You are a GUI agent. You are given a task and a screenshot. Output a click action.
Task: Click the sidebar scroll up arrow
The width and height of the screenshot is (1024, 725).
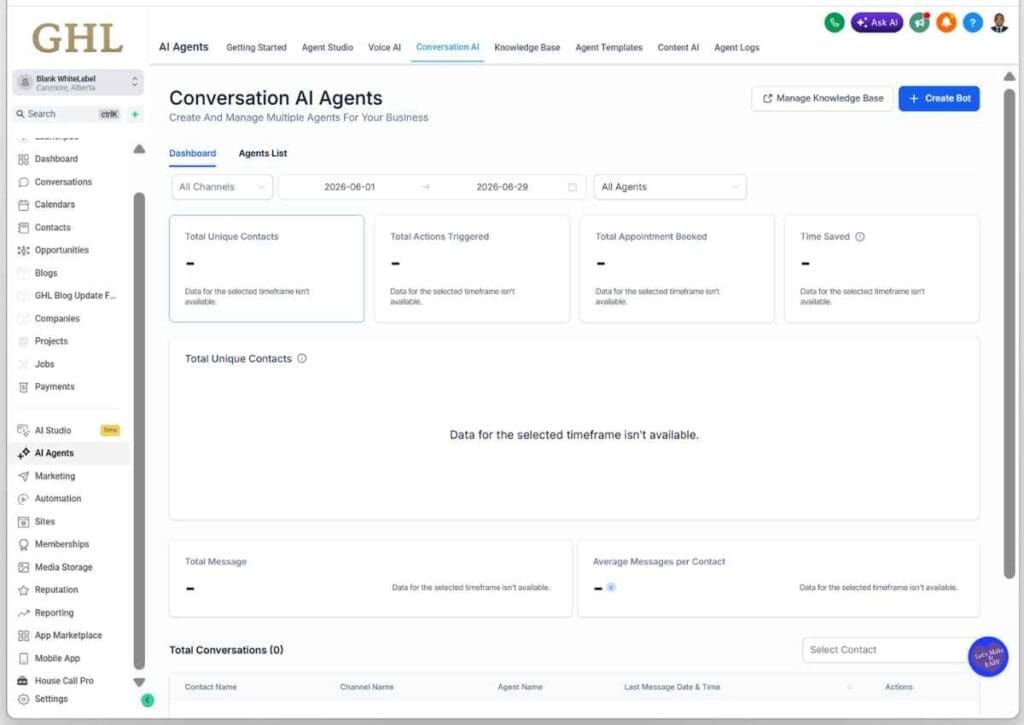click(x=139, y=149)
